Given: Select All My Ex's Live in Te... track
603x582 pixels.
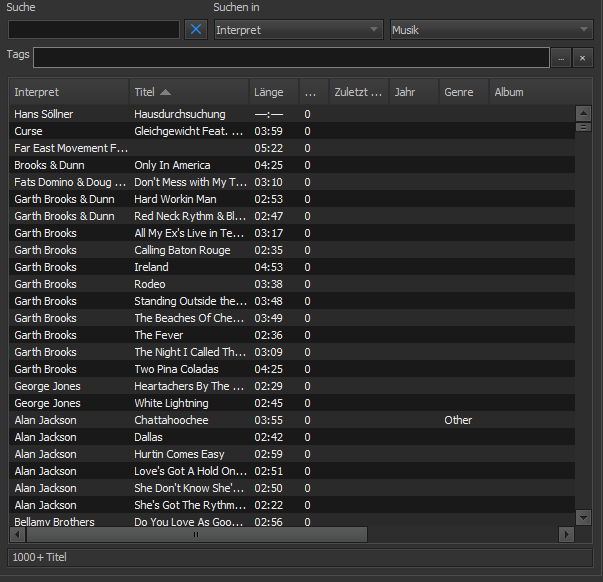Looking at the screenshot, I should pos(292,233).
